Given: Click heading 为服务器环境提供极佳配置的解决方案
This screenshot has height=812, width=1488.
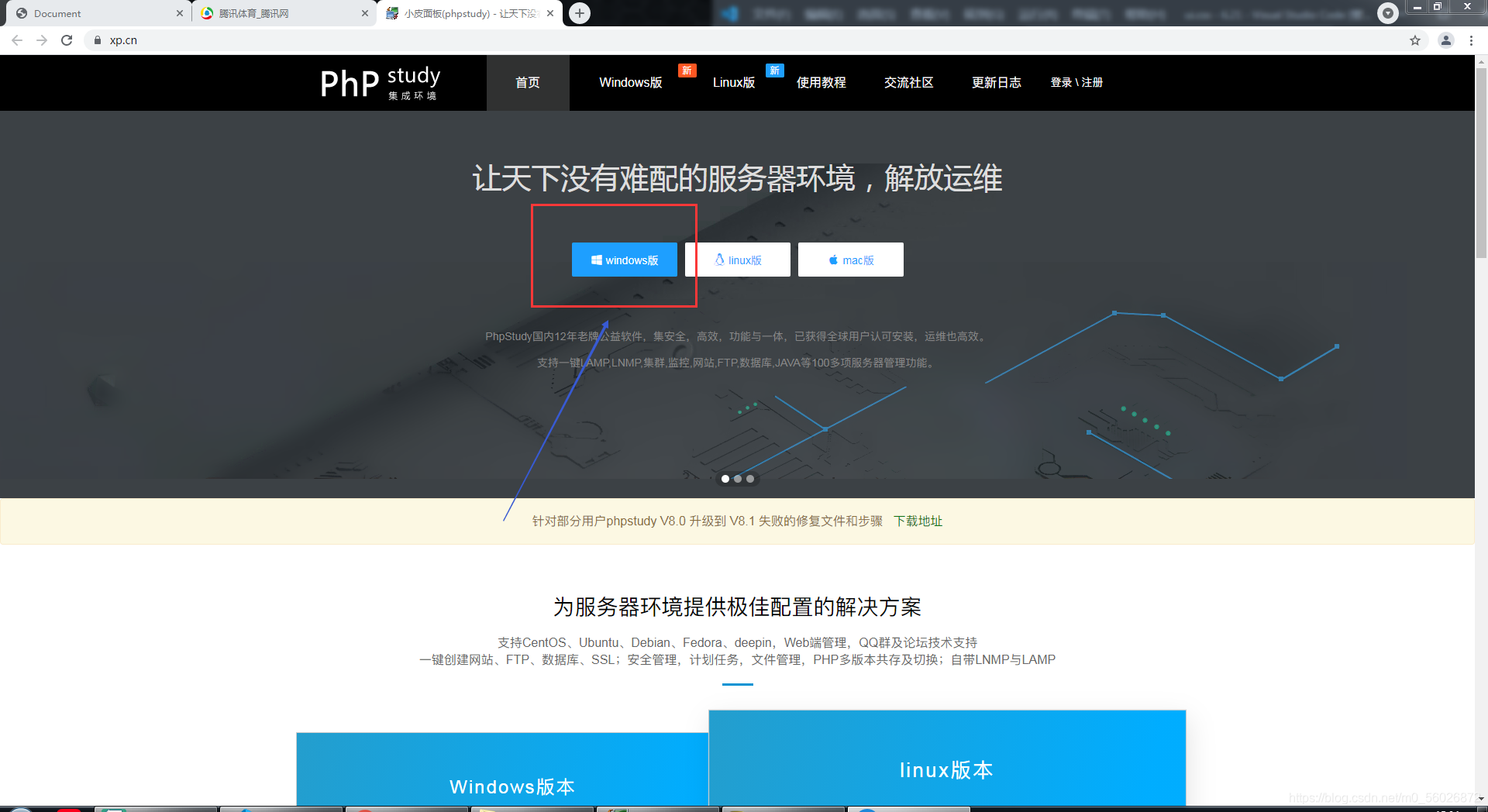Looking at the screenshot, I should [x=737, y=607].
